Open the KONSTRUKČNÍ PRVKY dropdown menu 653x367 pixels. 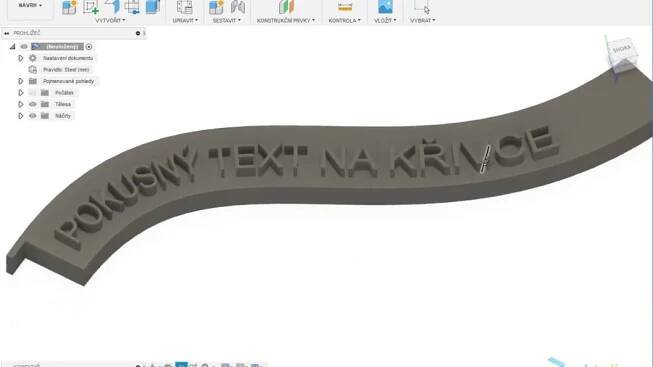click(x=286, y=20)
